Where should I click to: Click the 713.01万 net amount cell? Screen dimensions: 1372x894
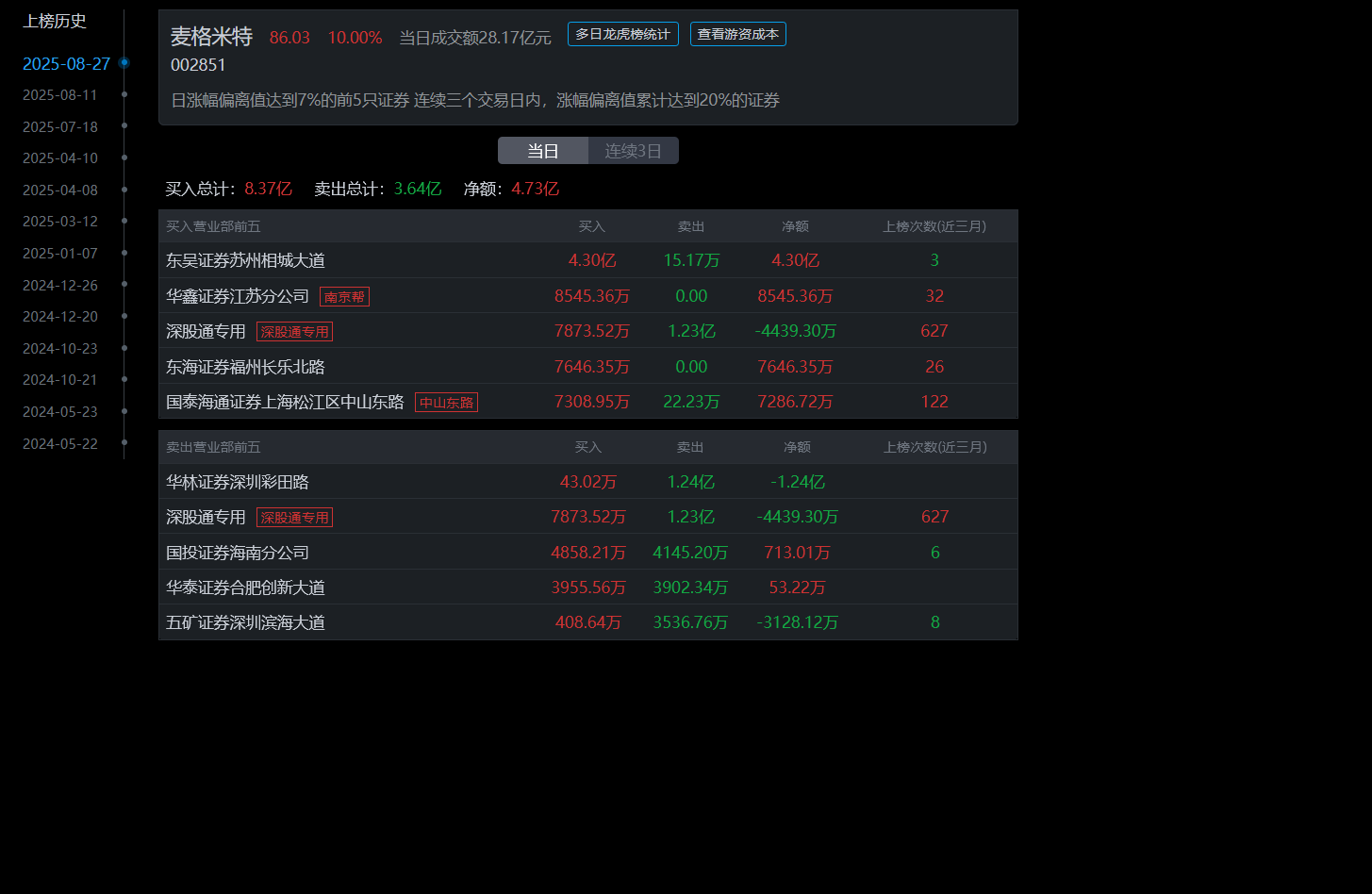coord(798,553)
